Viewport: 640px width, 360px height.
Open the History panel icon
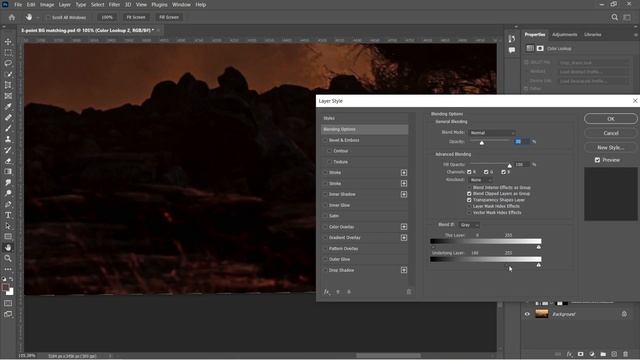512,38
